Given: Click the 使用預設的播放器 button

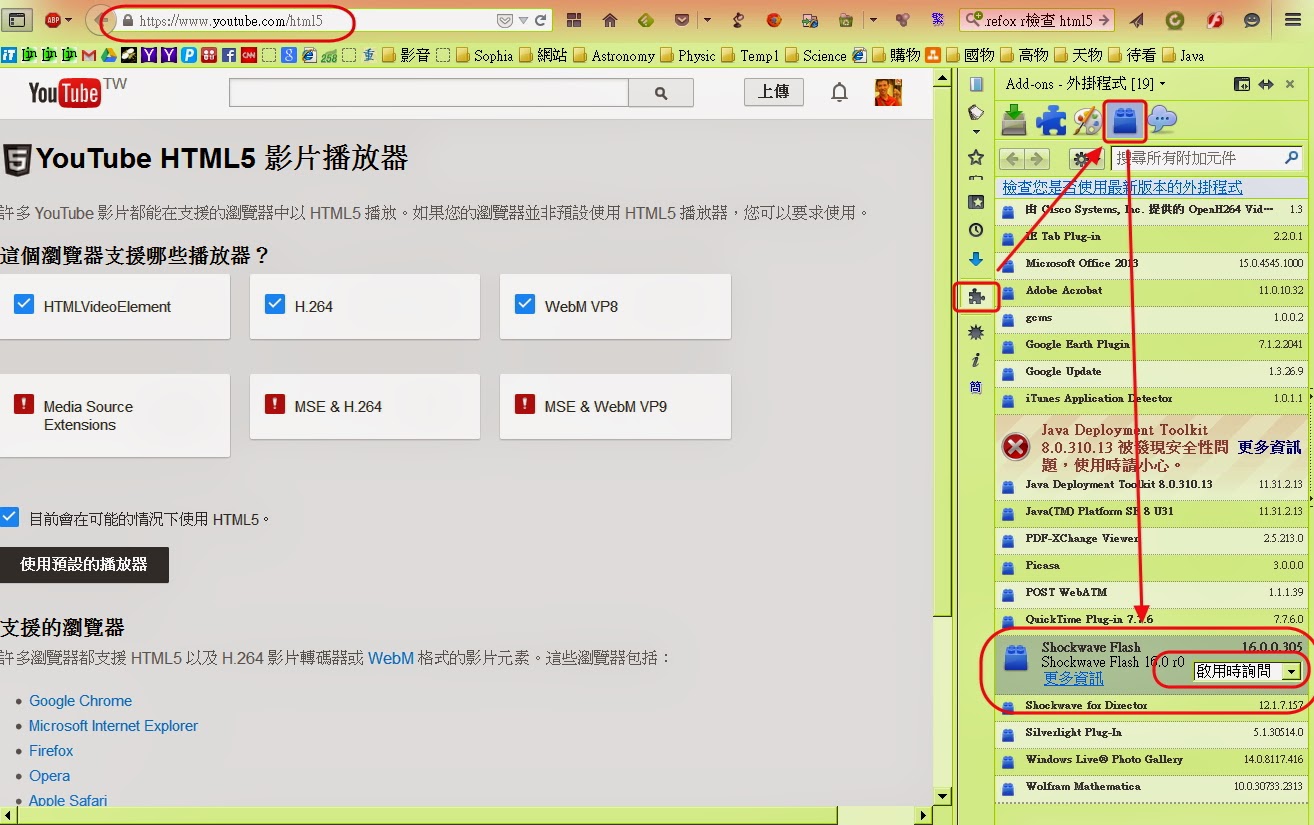Looking at the screenshot, I should [x=84, y=564].
